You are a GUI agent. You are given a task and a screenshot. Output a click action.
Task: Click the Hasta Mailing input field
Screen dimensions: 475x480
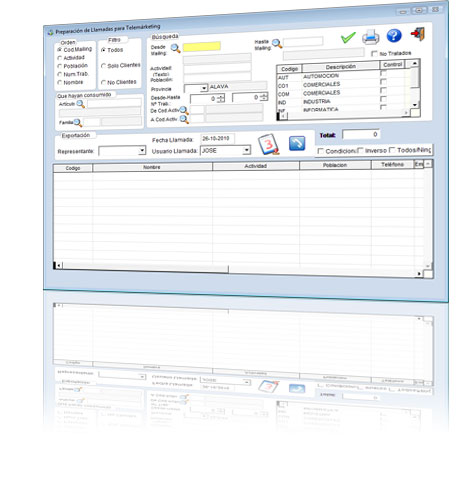tap(303, 42)
